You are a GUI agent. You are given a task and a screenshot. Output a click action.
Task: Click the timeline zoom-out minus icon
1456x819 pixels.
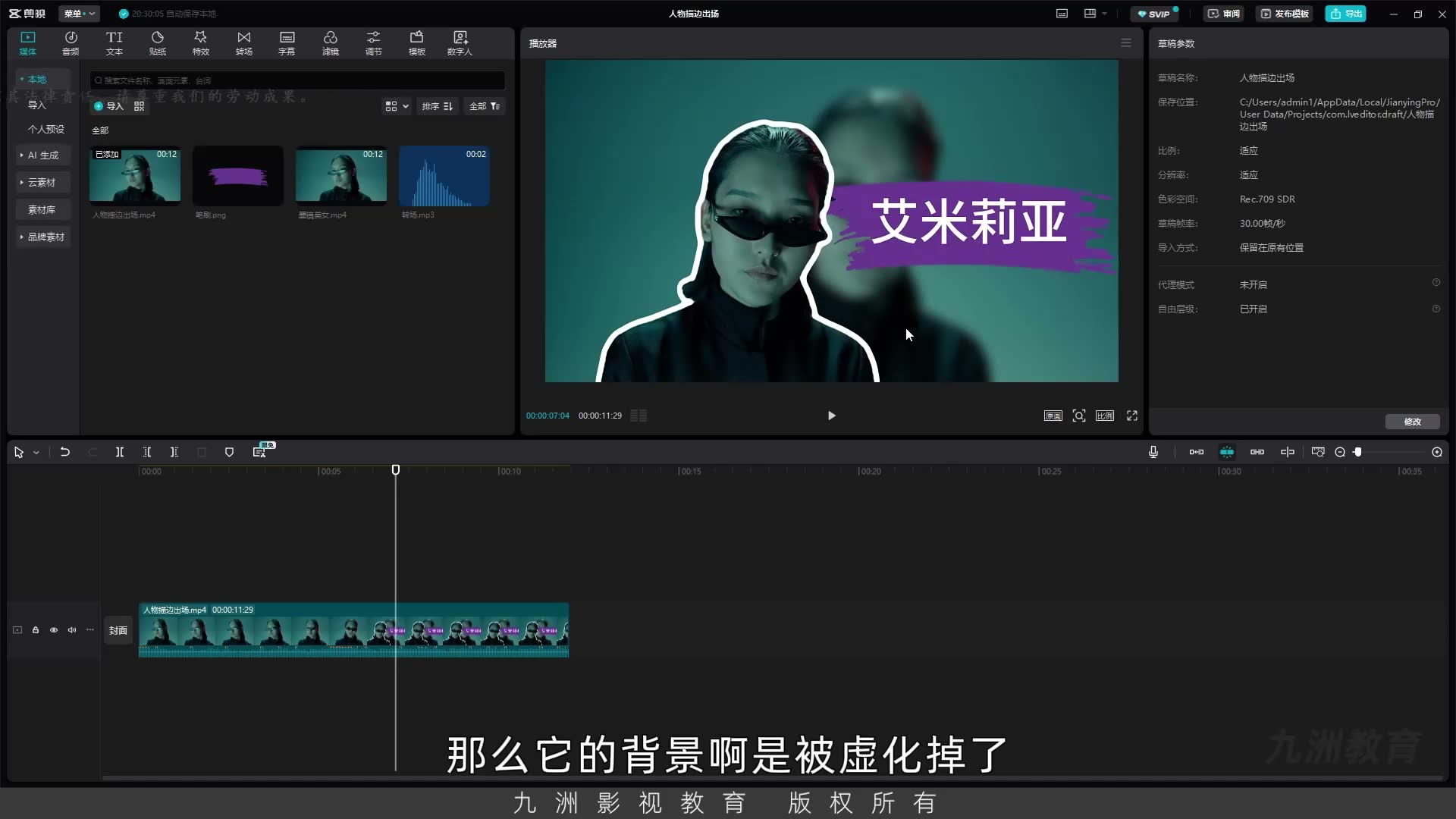[x=1340, y=452]
